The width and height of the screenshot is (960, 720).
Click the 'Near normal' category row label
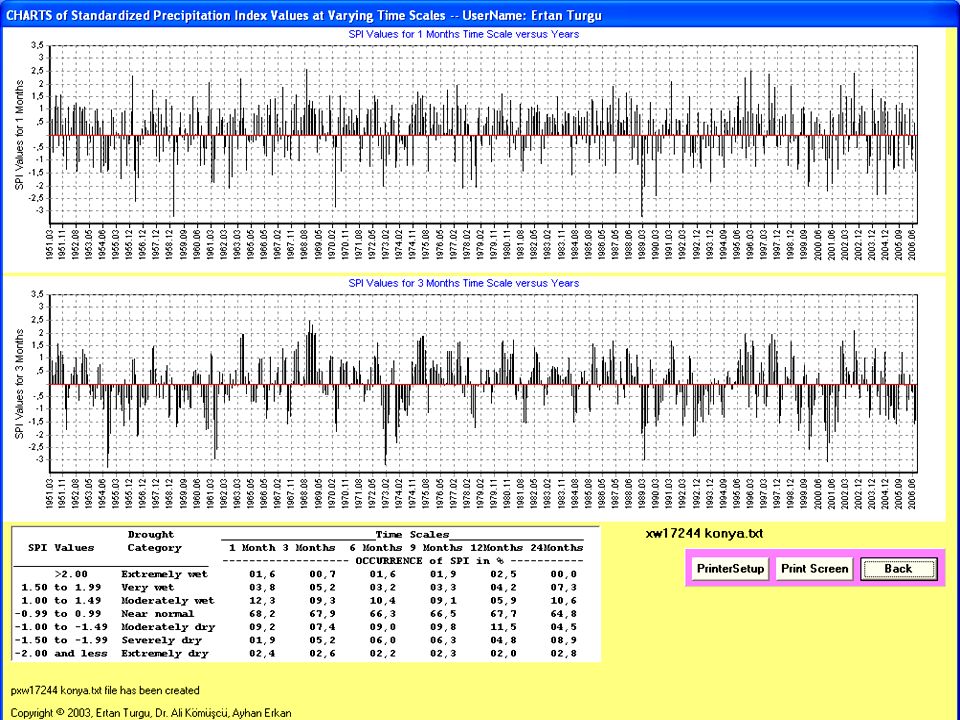157,613
